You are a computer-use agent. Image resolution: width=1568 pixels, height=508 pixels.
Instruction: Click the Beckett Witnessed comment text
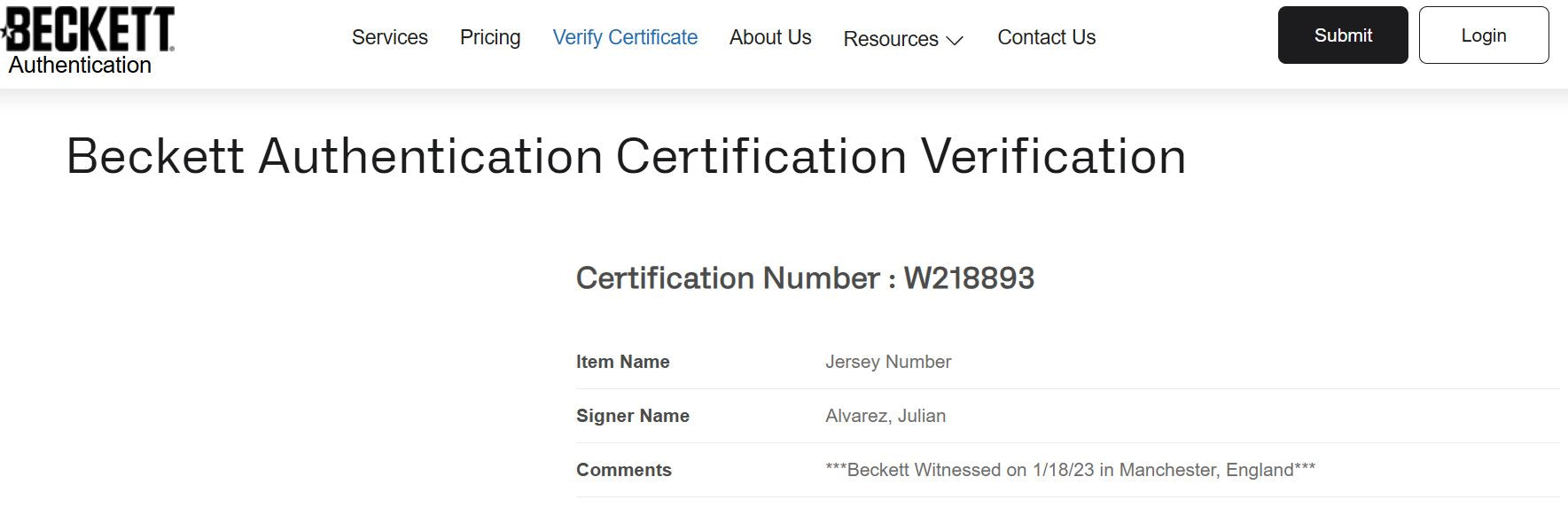[1069, 470]
